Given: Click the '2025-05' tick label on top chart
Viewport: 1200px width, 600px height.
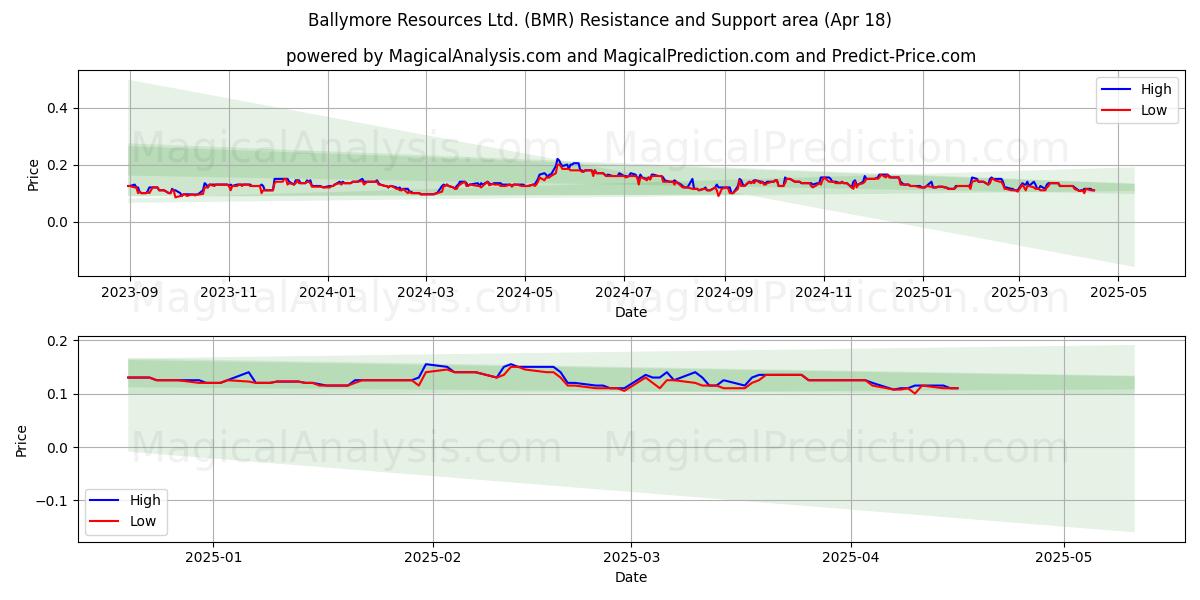Looking at the screenshot, I should (x=1117, y=292).
